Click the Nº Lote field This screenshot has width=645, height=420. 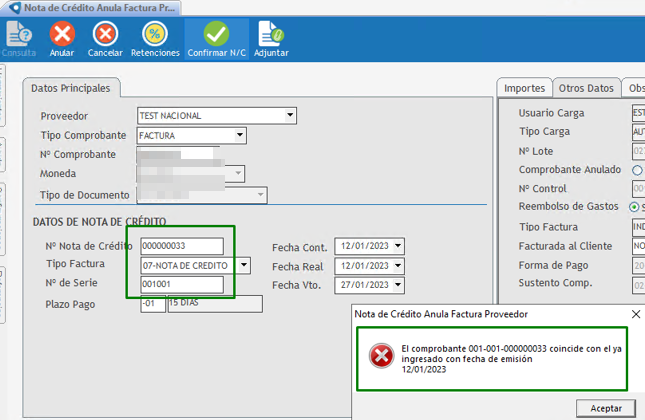638,151
